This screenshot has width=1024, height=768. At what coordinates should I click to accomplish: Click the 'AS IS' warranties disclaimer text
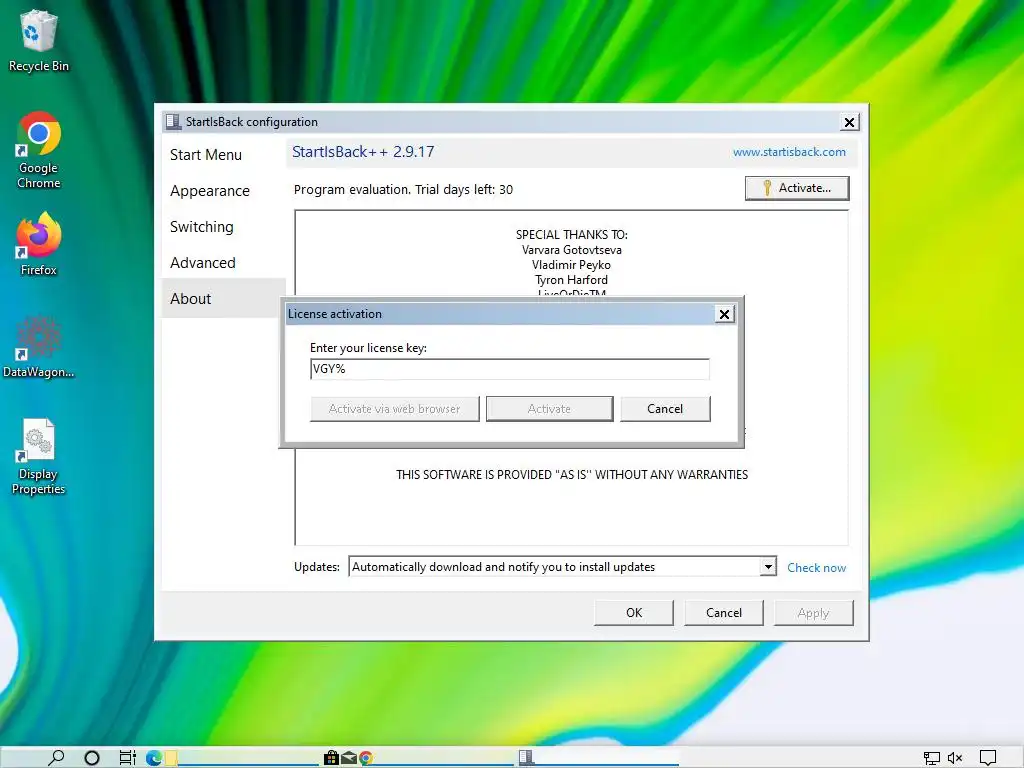(571, 475)
